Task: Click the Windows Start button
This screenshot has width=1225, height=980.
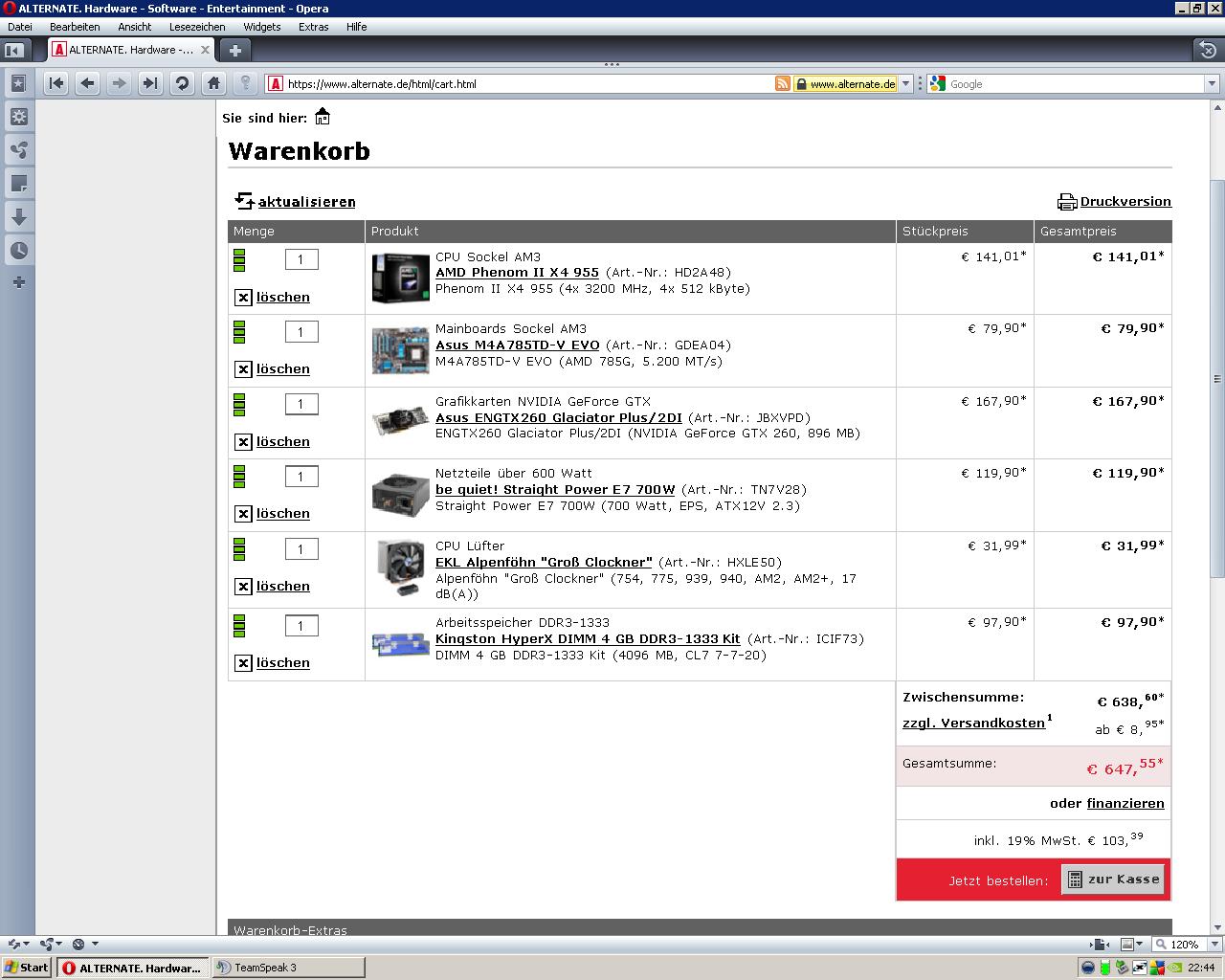Action: (x=27, y=968)
